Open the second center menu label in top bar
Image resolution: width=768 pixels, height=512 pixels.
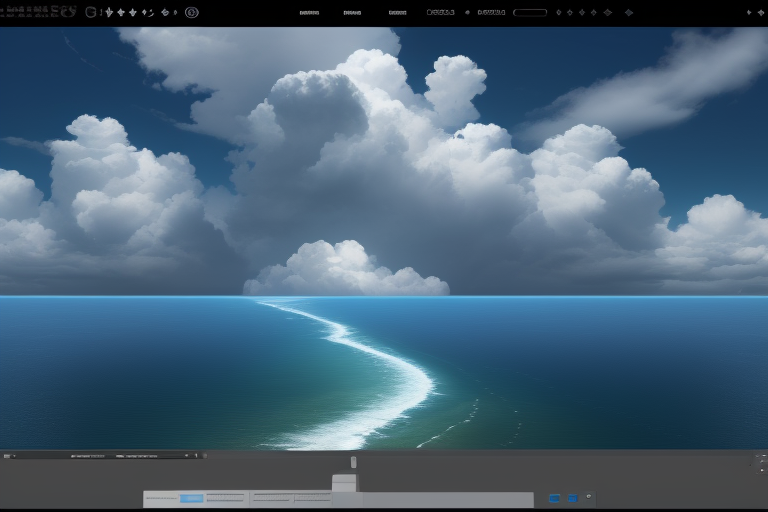tap(352, 13)
